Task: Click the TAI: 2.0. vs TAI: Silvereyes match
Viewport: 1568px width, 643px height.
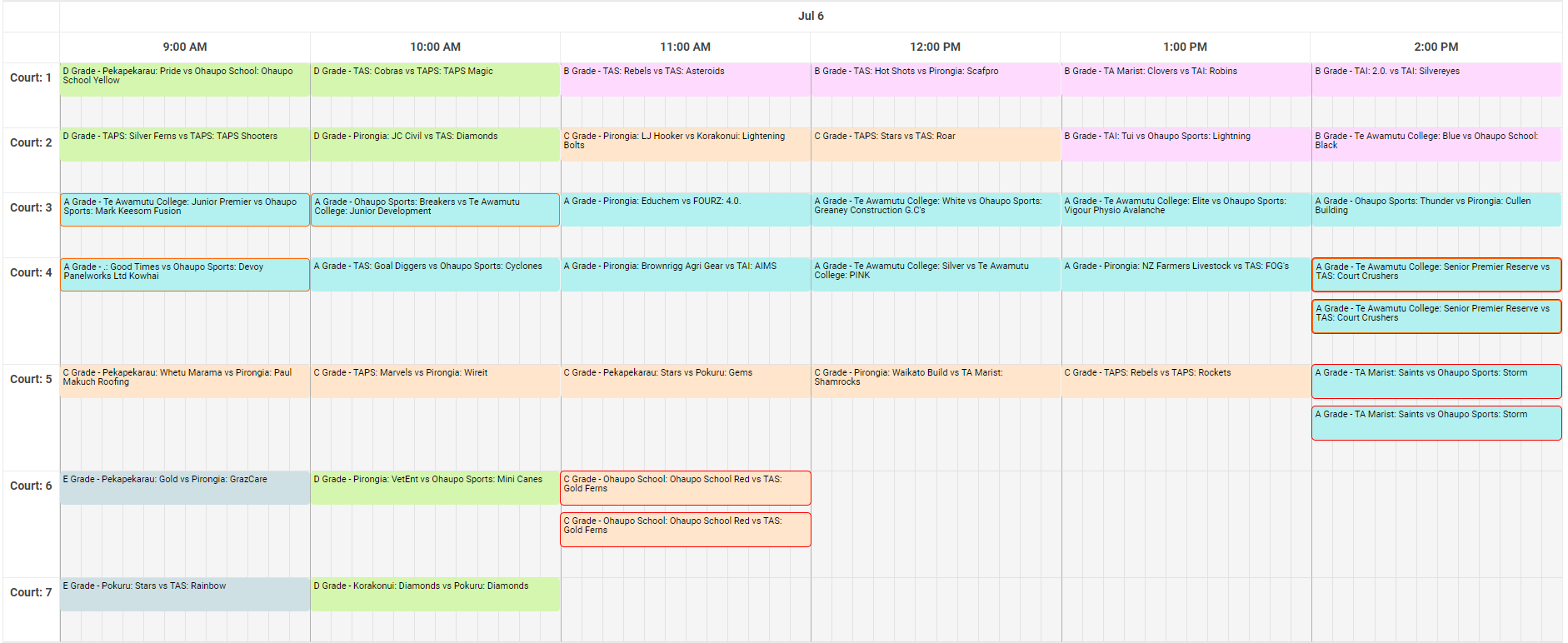Action: (x=1436, y=79)
